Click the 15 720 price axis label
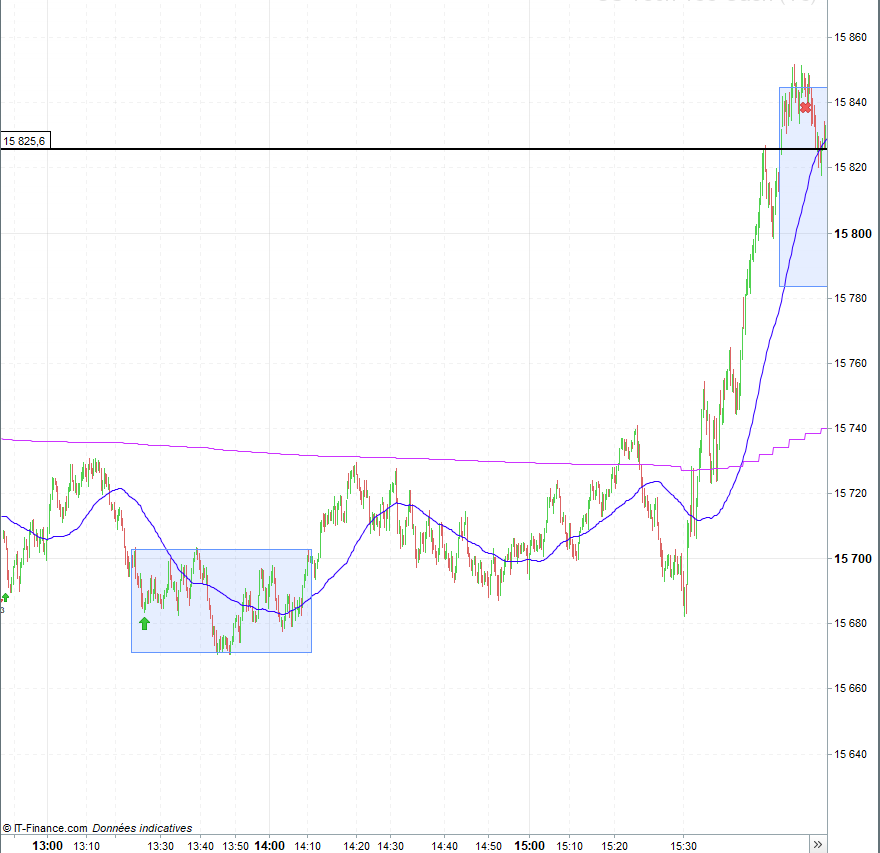 tap(850, 493)
